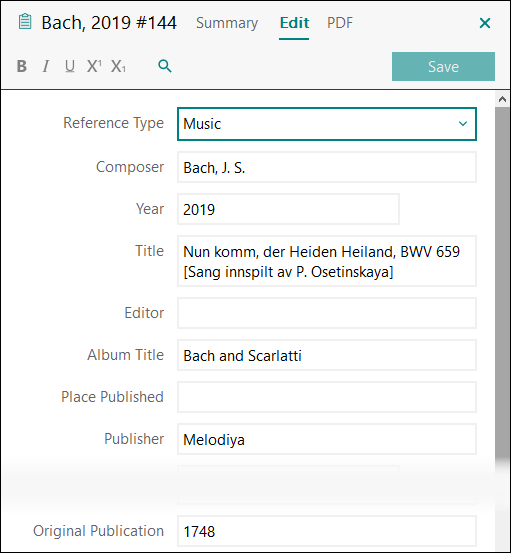Apply Italic formatting
The width and height of the screenshot is (511, 553).
click(45, 66)
